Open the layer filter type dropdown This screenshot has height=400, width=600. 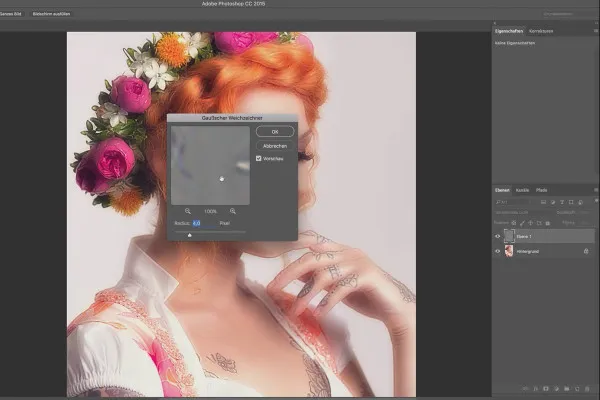513,202
